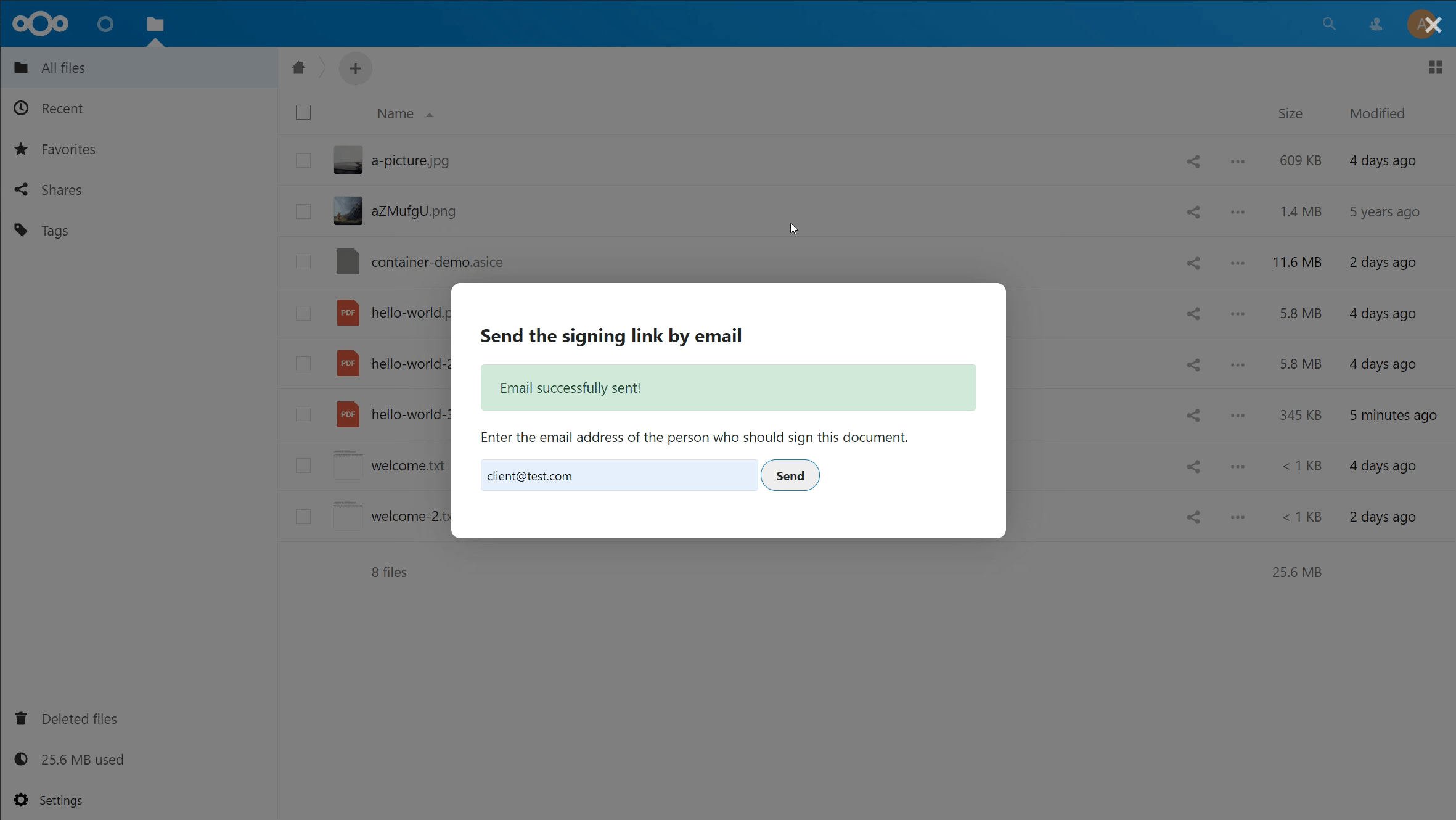This screenshot has width=1456, height=820.
Task: Open the All files menu item
Action: [63, 67]
